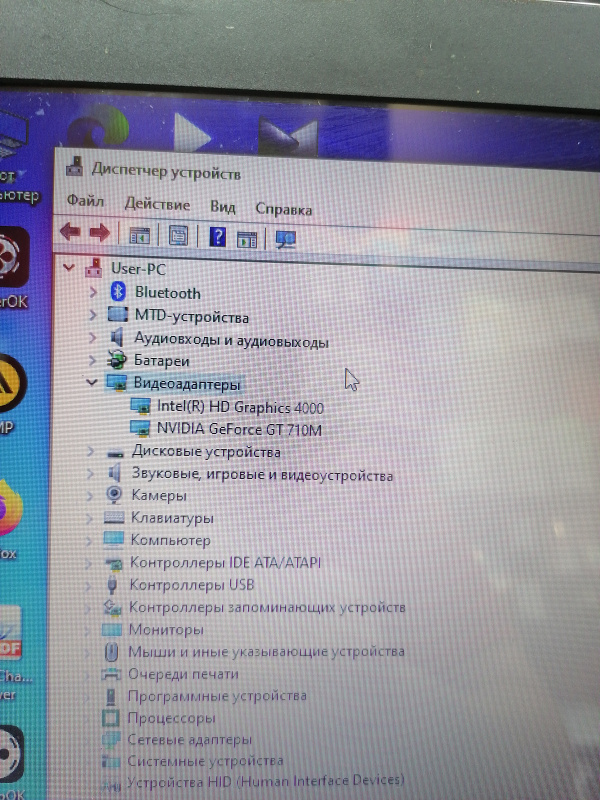
Task: Click the Forward arrow toolbar icon
Action: coord(99,233)
